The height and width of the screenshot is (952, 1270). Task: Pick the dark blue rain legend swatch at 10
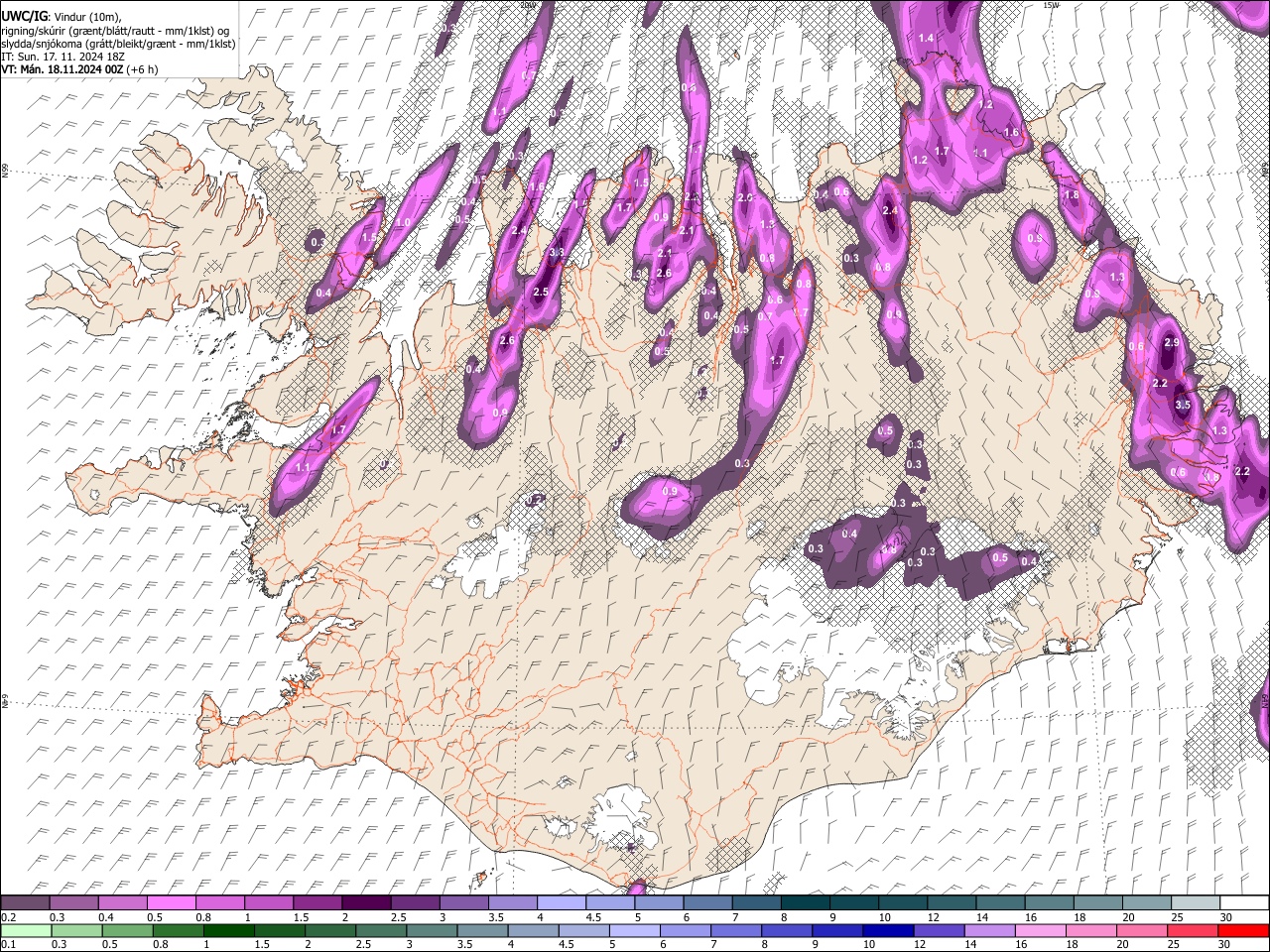click(888, 930)
